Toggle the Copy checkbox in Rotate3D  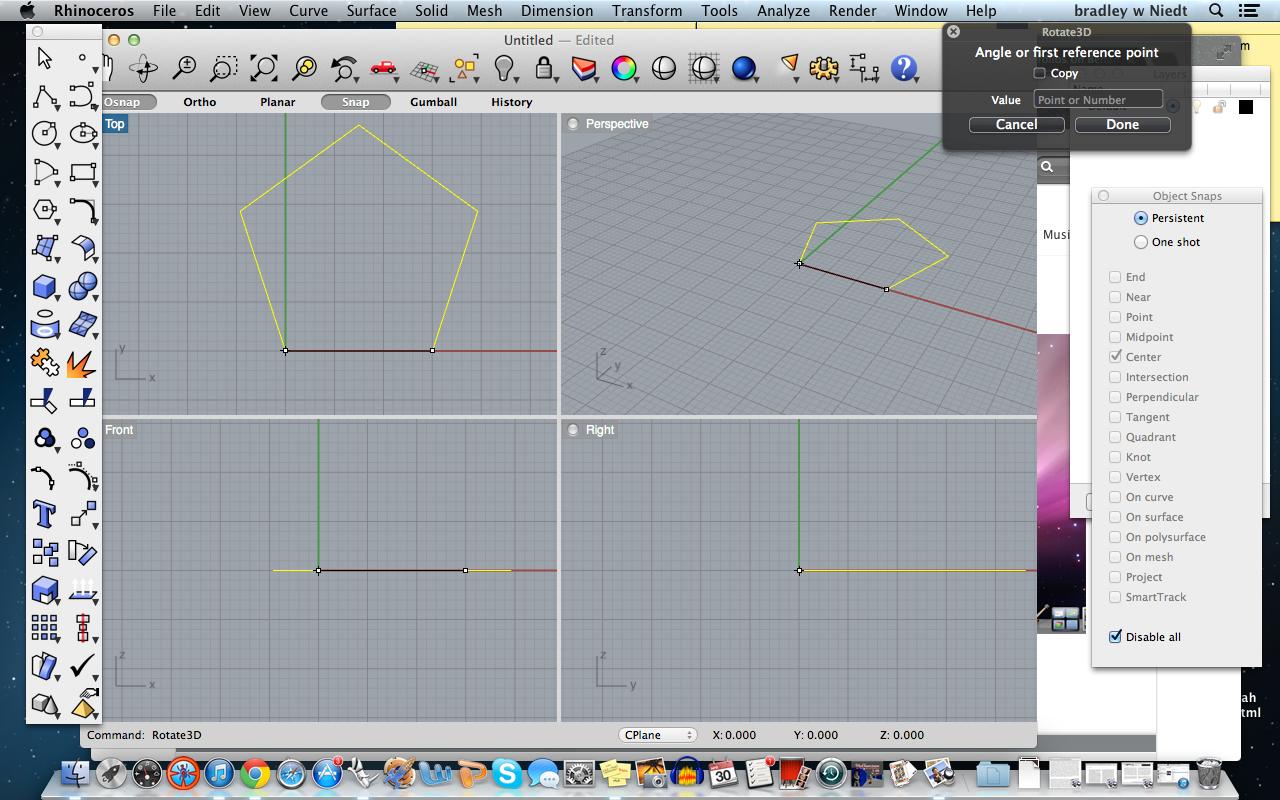(1040, 73)
